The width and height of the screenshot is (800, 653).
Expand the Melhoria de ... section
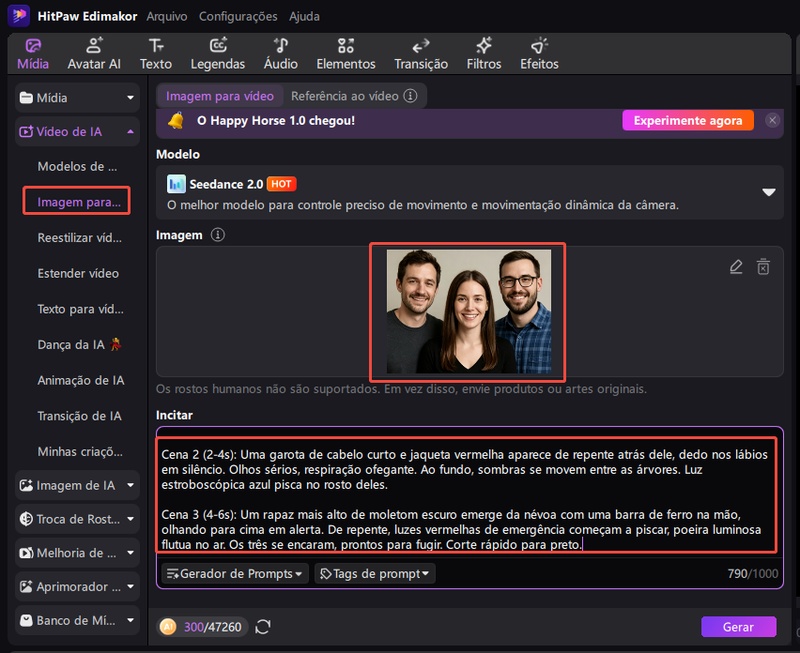(78, 552)
